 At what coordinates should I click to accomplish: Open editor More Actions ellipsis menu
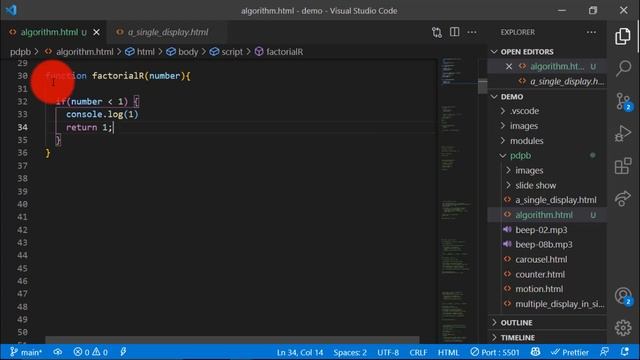click(x=472, y=32)
